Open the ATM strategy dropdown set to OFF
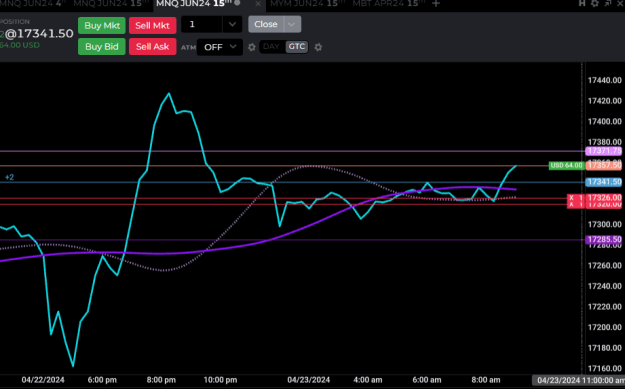The height and width of the screenshot is (389, 625). 220,47
